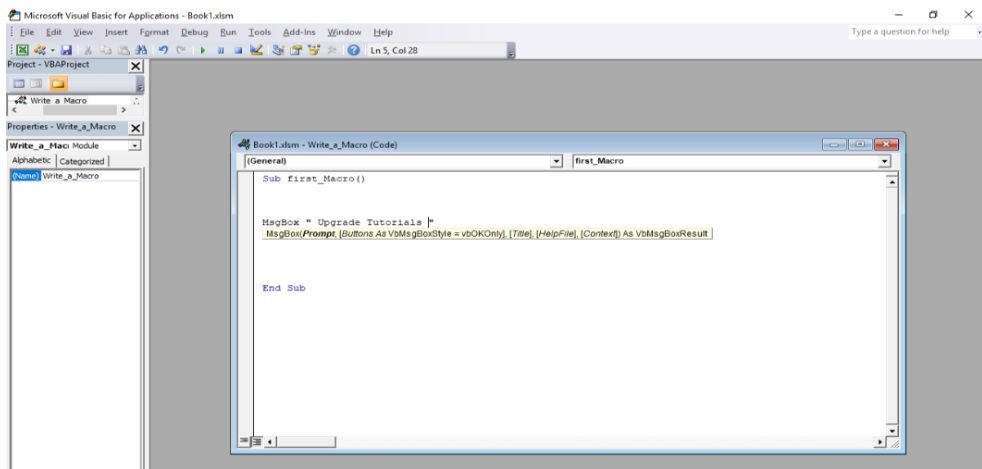
Task: Click the code window scroll up arrow
Action: pos(892,182)
